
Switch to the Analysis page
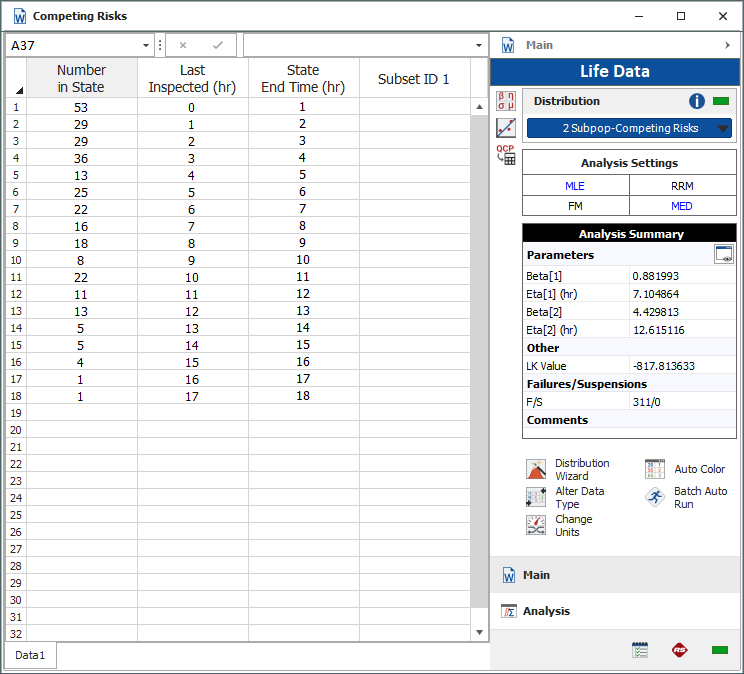tap(546, 611)
